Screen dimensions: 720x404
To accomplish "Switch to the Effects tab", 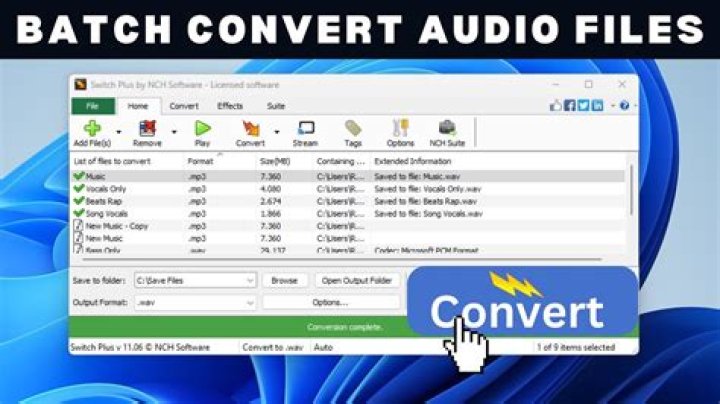I will (230, 106).
